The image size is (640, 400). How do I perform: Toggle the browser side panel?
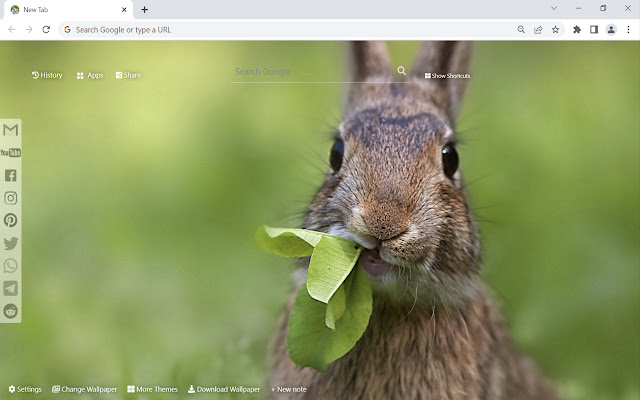594,29
